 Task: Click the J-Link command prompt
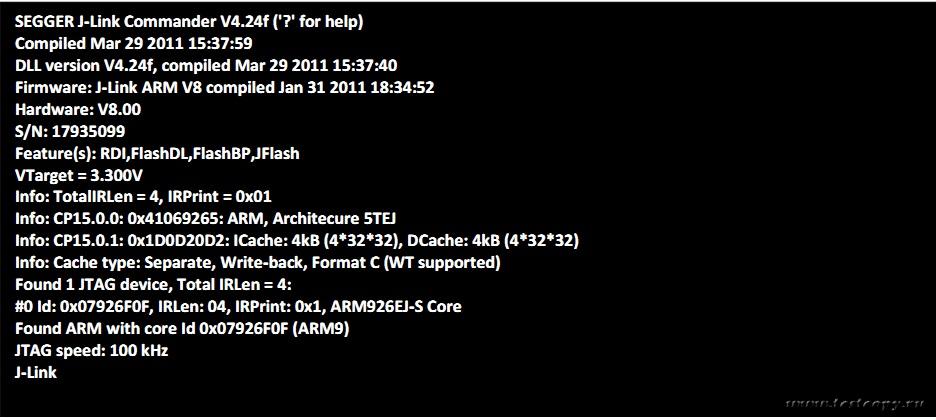point(36,373)
